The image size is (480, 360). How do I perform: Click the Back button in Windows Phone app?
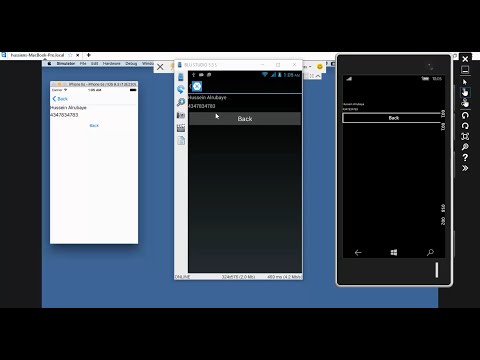tap(393, 118)
